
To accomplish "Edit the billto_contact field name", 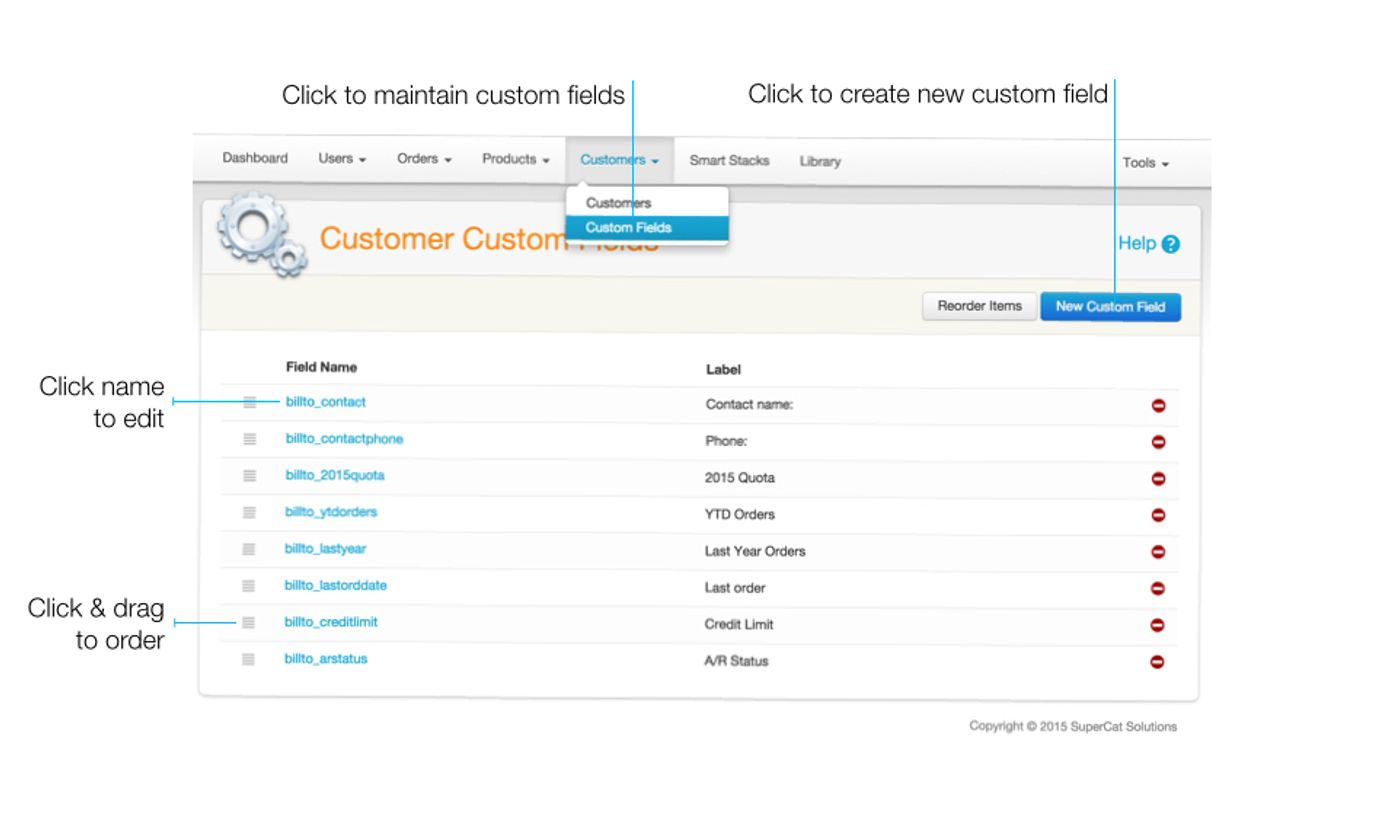I will click(x=325, y=402).
